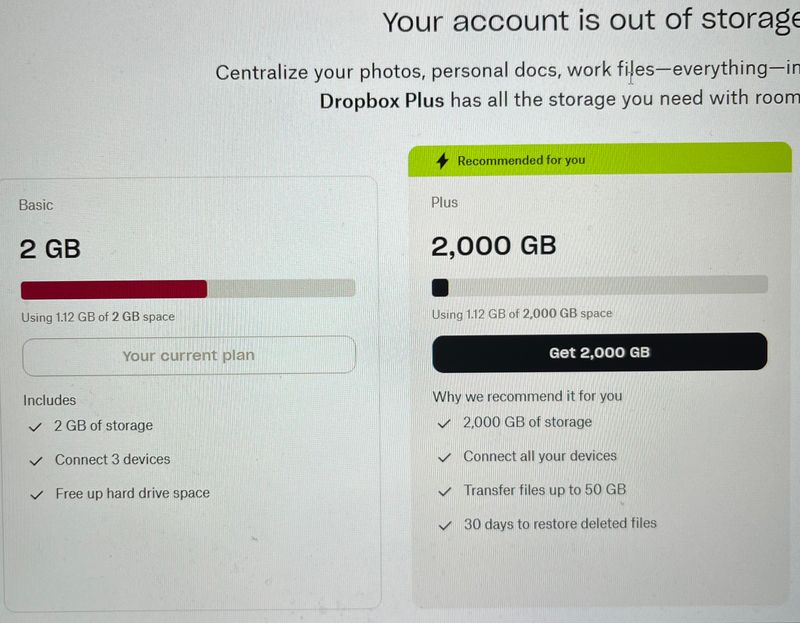Viewport: 800px width, 623px height.
Task: Click checkmark icon beside 2,000 GB of storage
Action: tap(445, 423)
